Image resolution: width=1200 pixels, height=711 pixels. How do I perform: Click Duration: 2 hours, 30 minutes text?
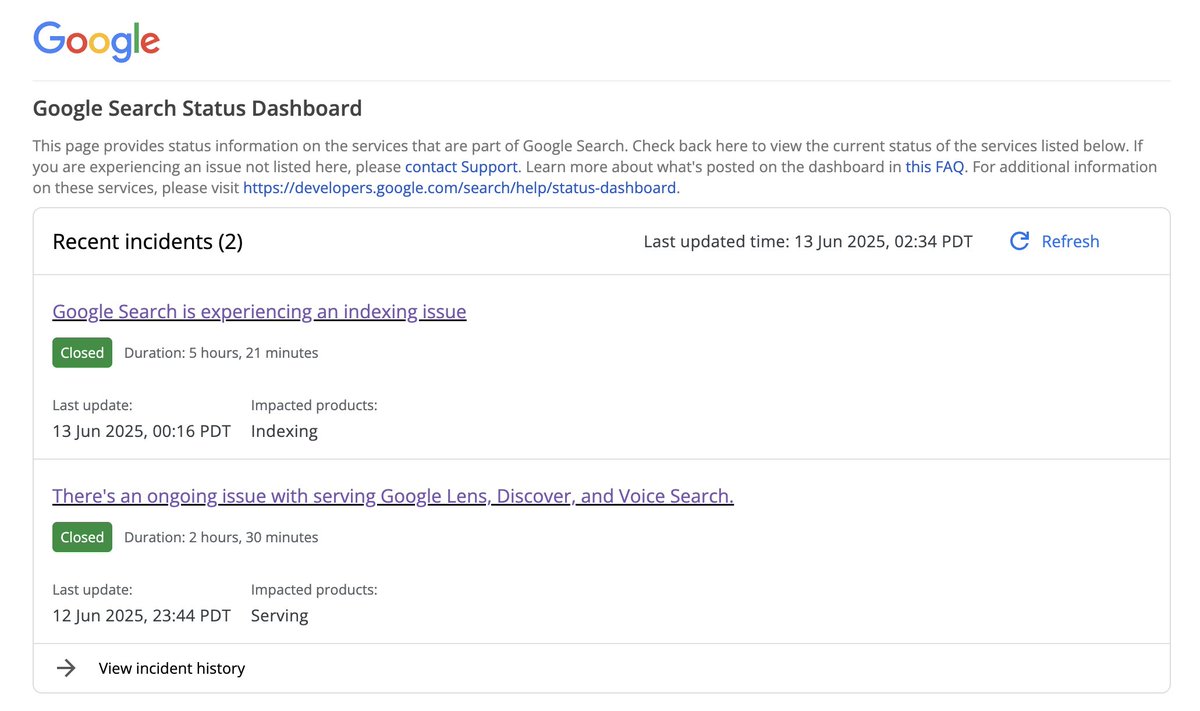tap(221, 537)
